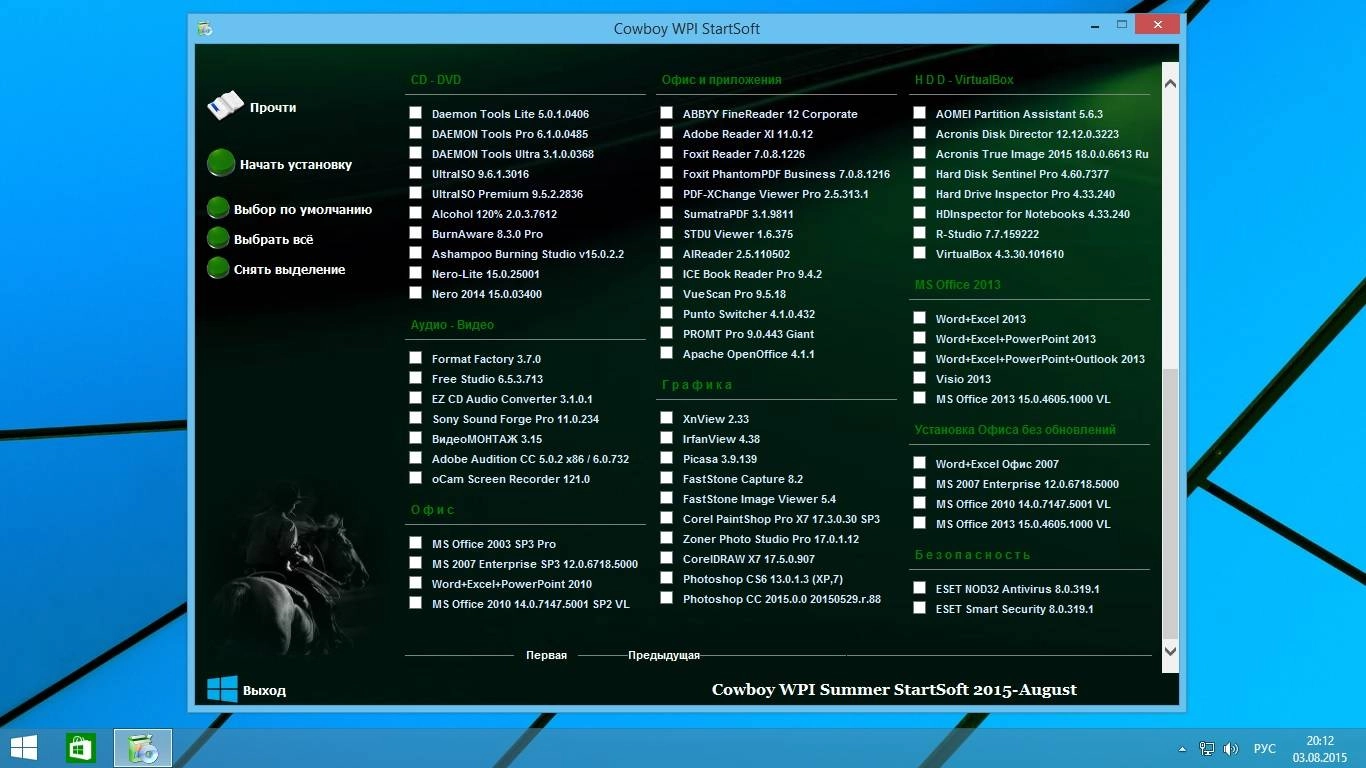
Task: Check ABBYY FineReader 12 Corporate
Action: [666, 113]
